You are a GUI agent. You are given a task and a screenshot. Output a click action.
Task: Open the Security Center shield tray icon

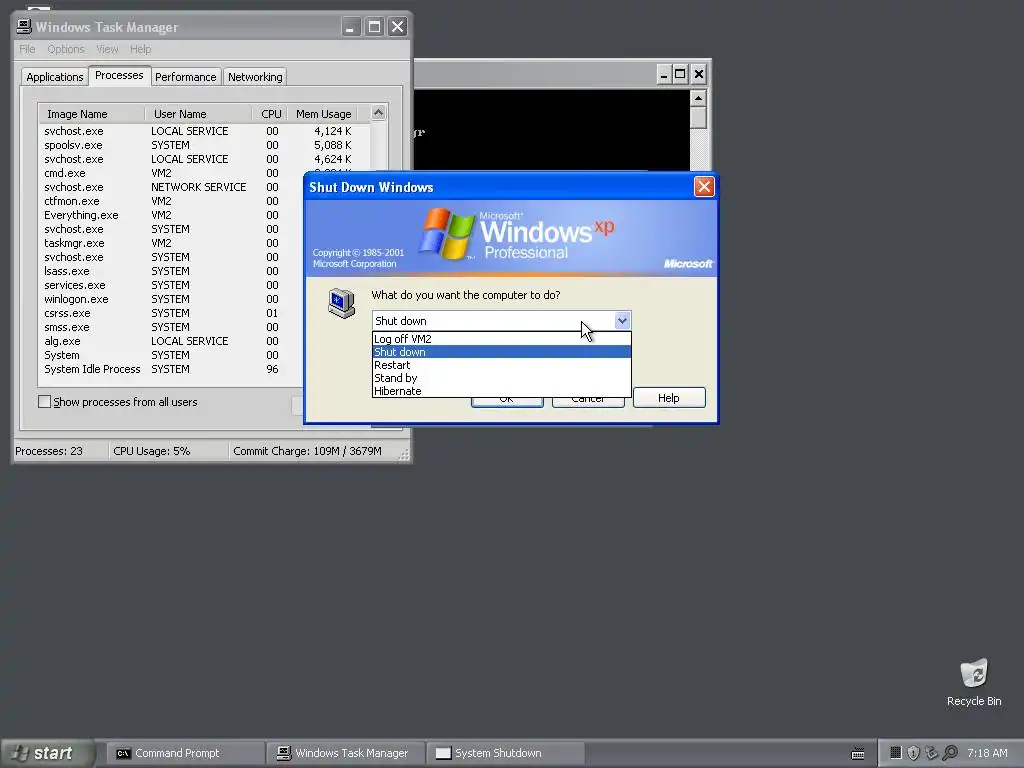tap(914, 753)
